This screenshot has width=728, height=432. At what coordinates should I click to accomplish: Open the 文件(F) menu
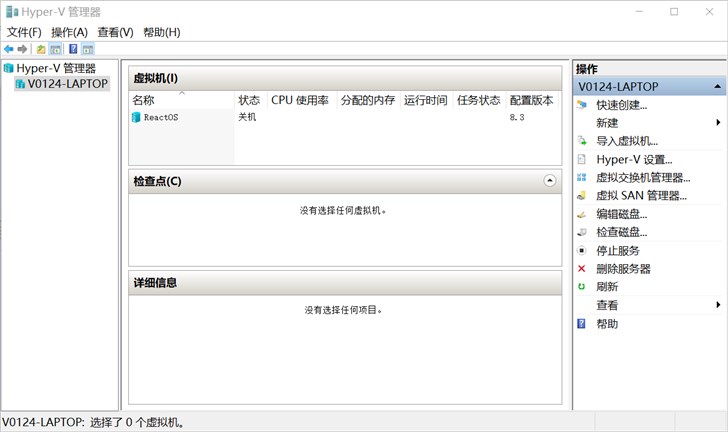(24, 32)
